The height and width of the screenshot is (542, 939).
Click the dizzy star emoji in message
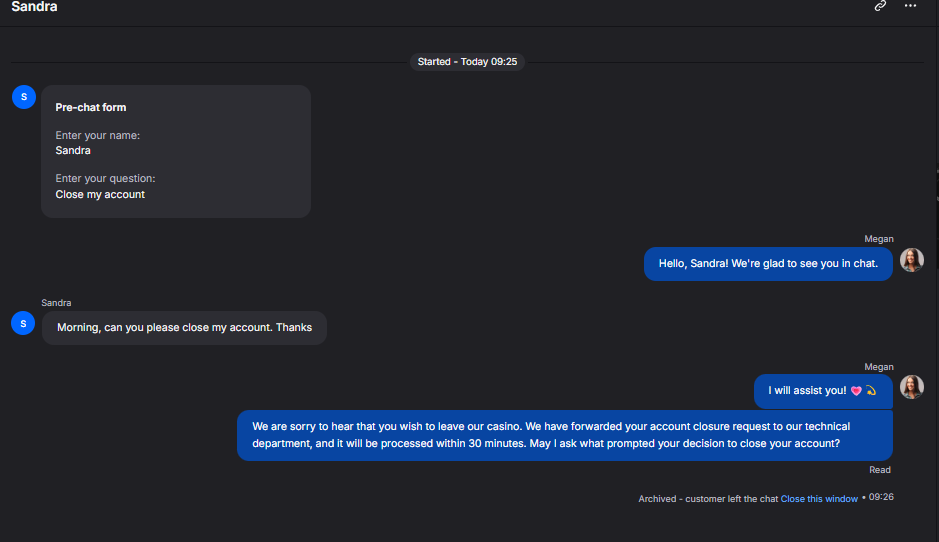[x=871, y=390]
